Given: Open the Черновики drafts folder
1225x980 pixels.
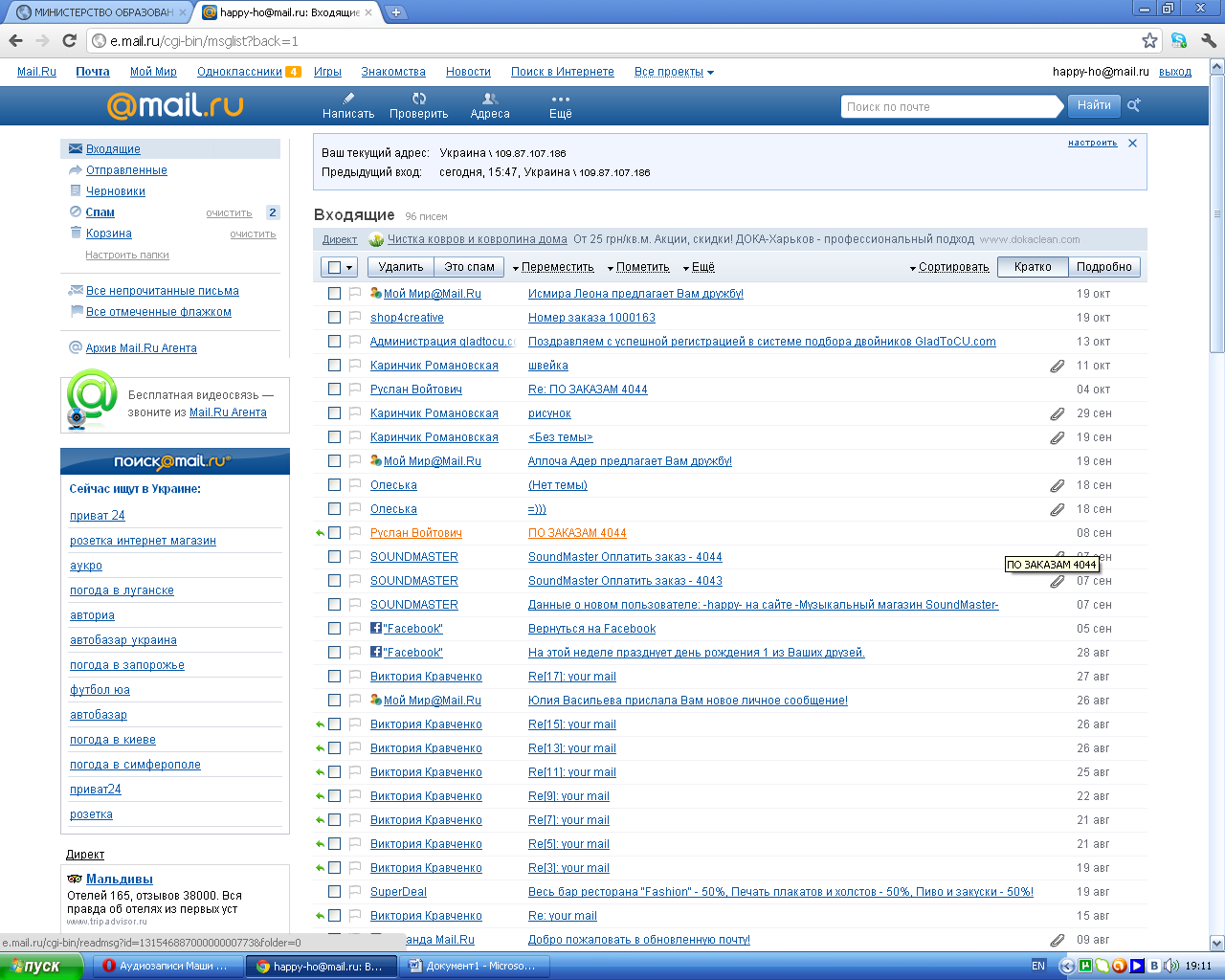Looking at the screenshot, I should pyautogui.click(x=116, y=191).
